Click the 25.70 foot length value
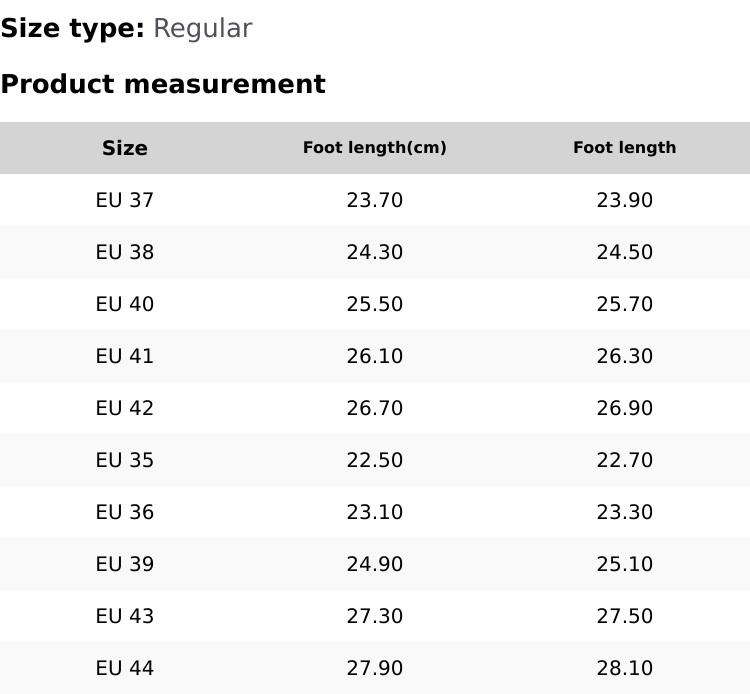This screenshot has width=750, height=694. [625, 304]
